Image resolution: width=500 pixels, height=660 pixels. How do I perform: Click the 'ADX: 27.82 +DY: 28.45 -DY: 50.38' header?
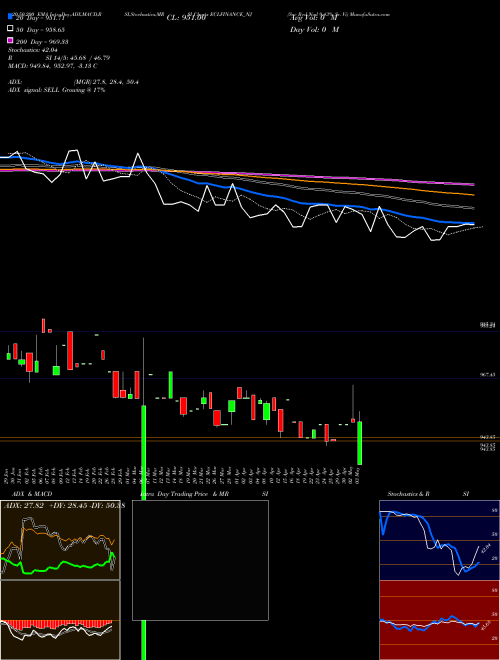64,506
